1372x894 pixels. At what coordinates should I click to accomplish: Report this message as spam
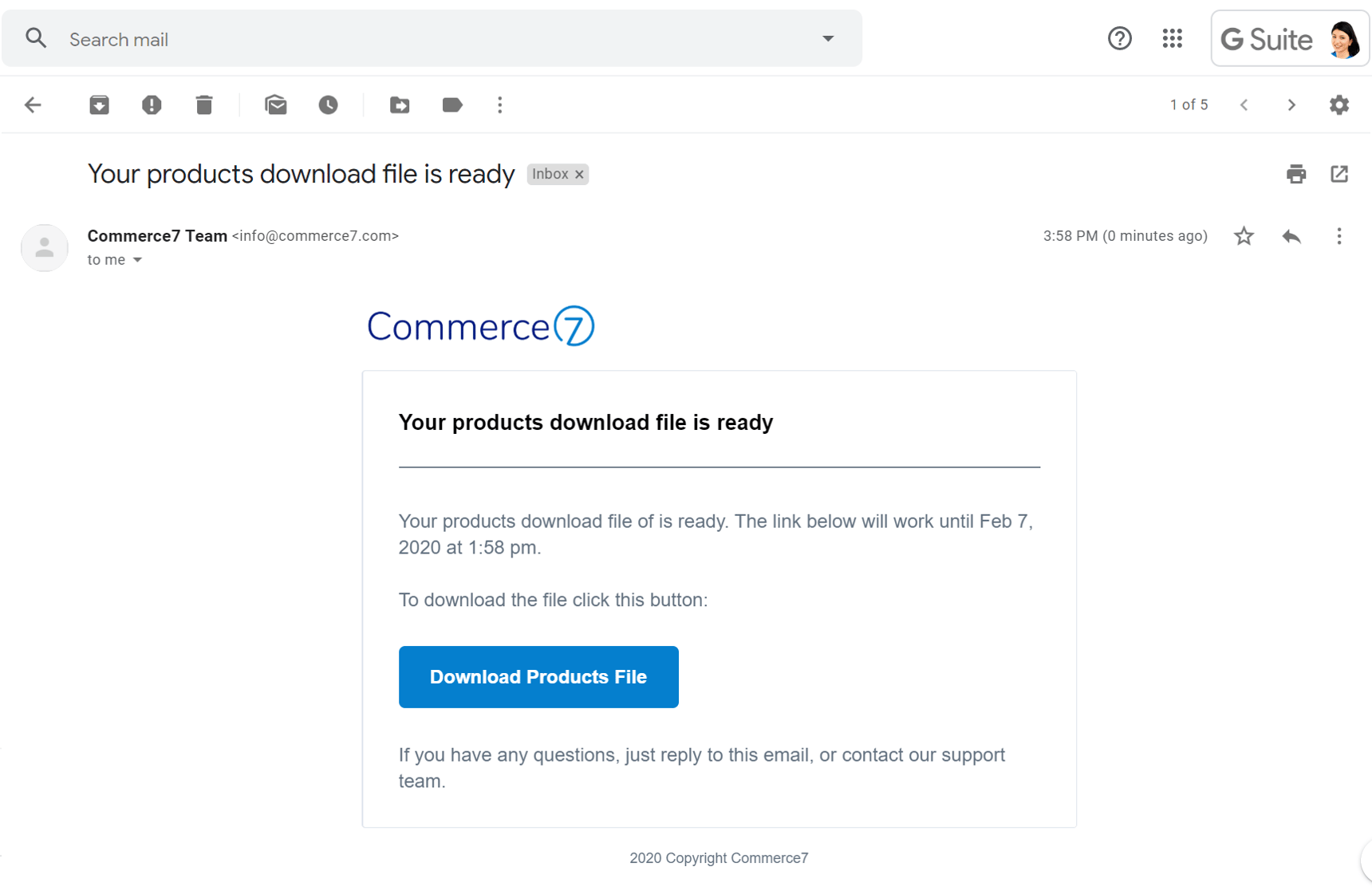152,105
